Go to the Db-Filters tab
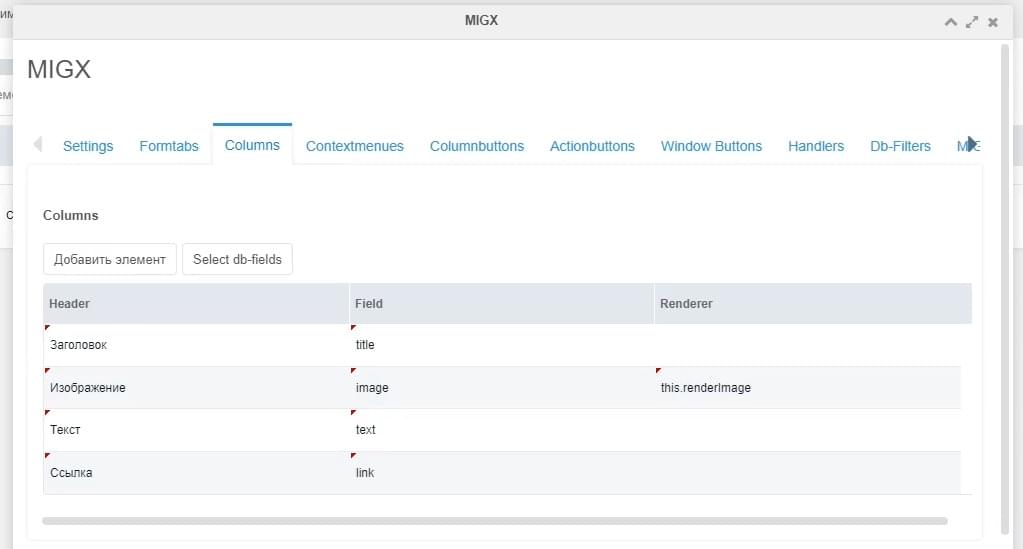The image size is (1023, 549). [x=900, y=146]
